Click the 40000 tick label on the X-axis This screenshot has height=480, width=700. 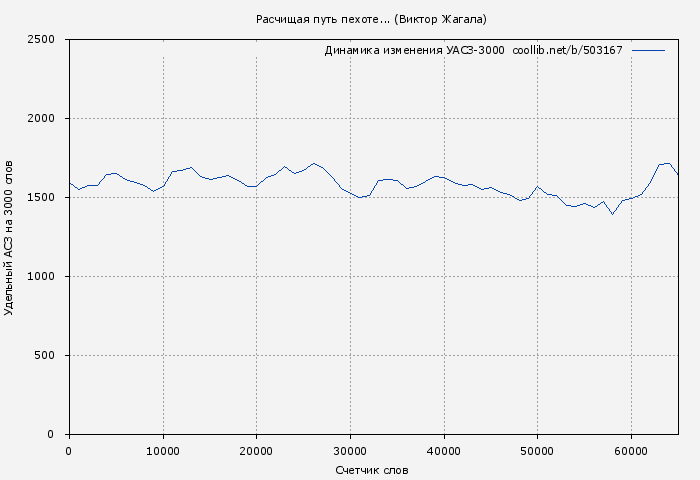(444, 451)
